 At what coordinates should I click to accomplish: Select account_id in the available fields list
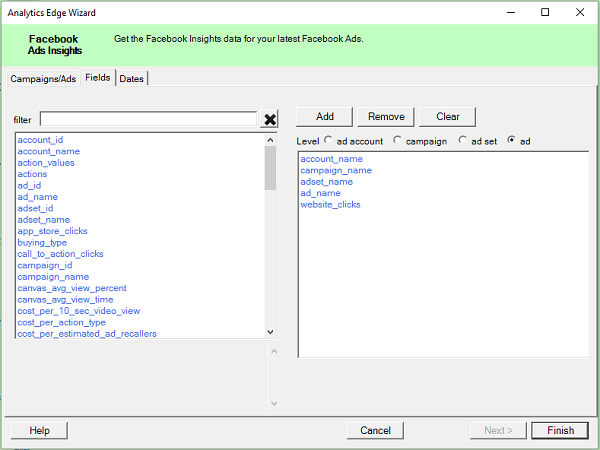point(40,140)
